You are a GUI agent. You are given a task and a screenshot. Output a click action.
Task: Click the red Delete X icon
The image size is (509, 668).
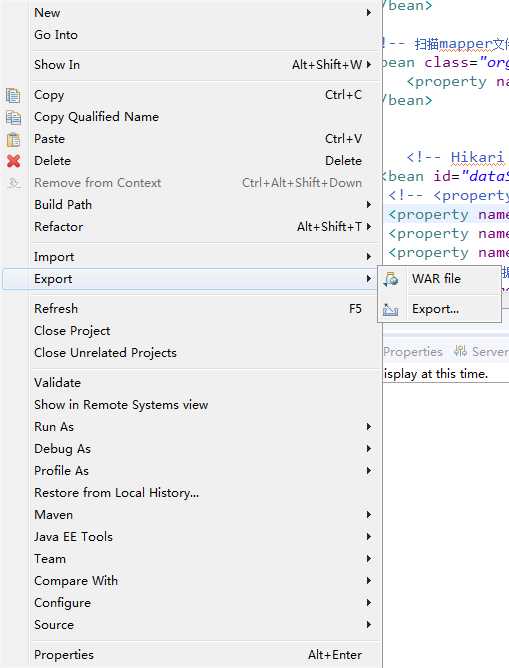(x=13, y=161)
